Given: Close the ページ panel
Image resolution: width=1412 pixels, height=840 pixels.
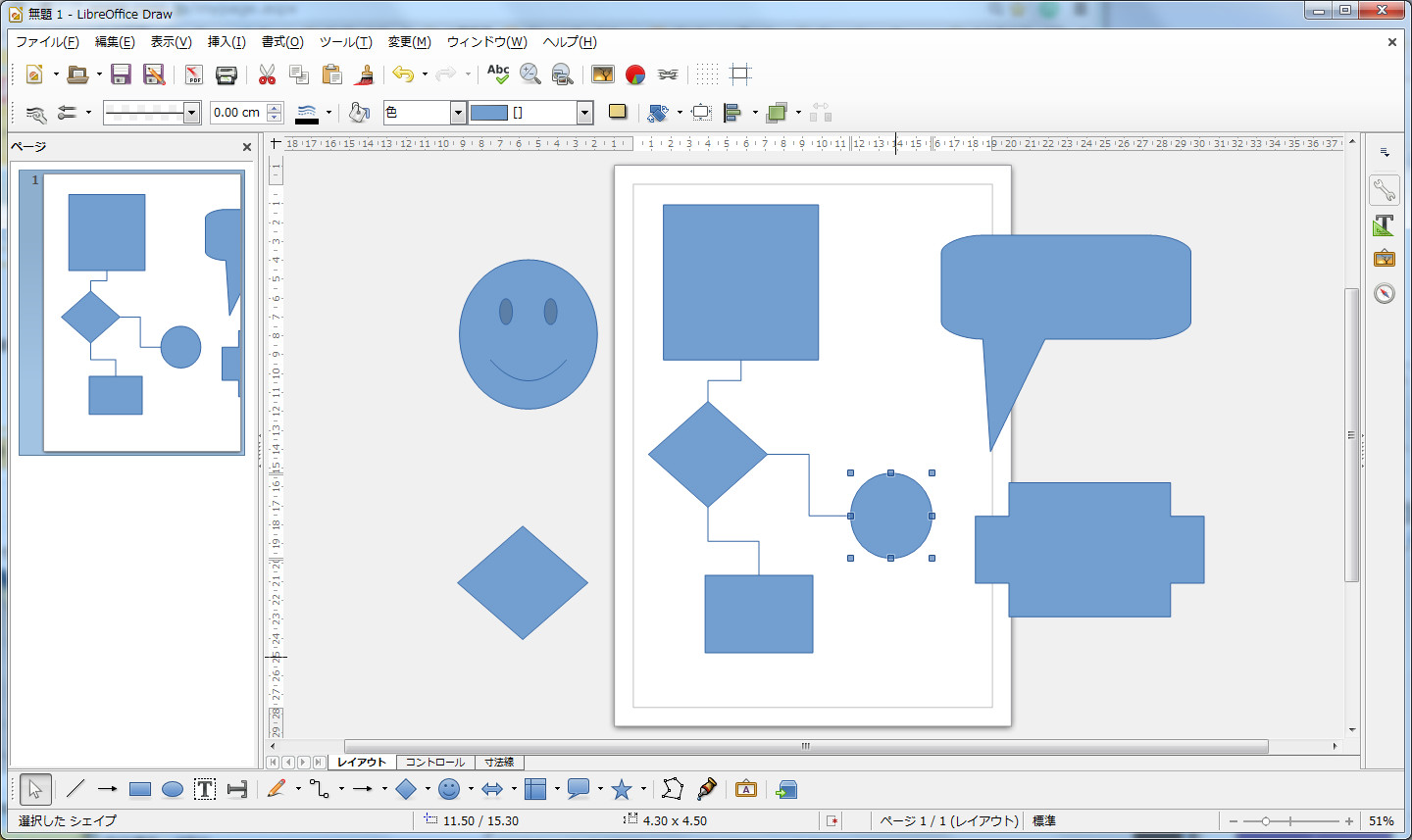Looking at the screenshot, I should click(247, 147).
